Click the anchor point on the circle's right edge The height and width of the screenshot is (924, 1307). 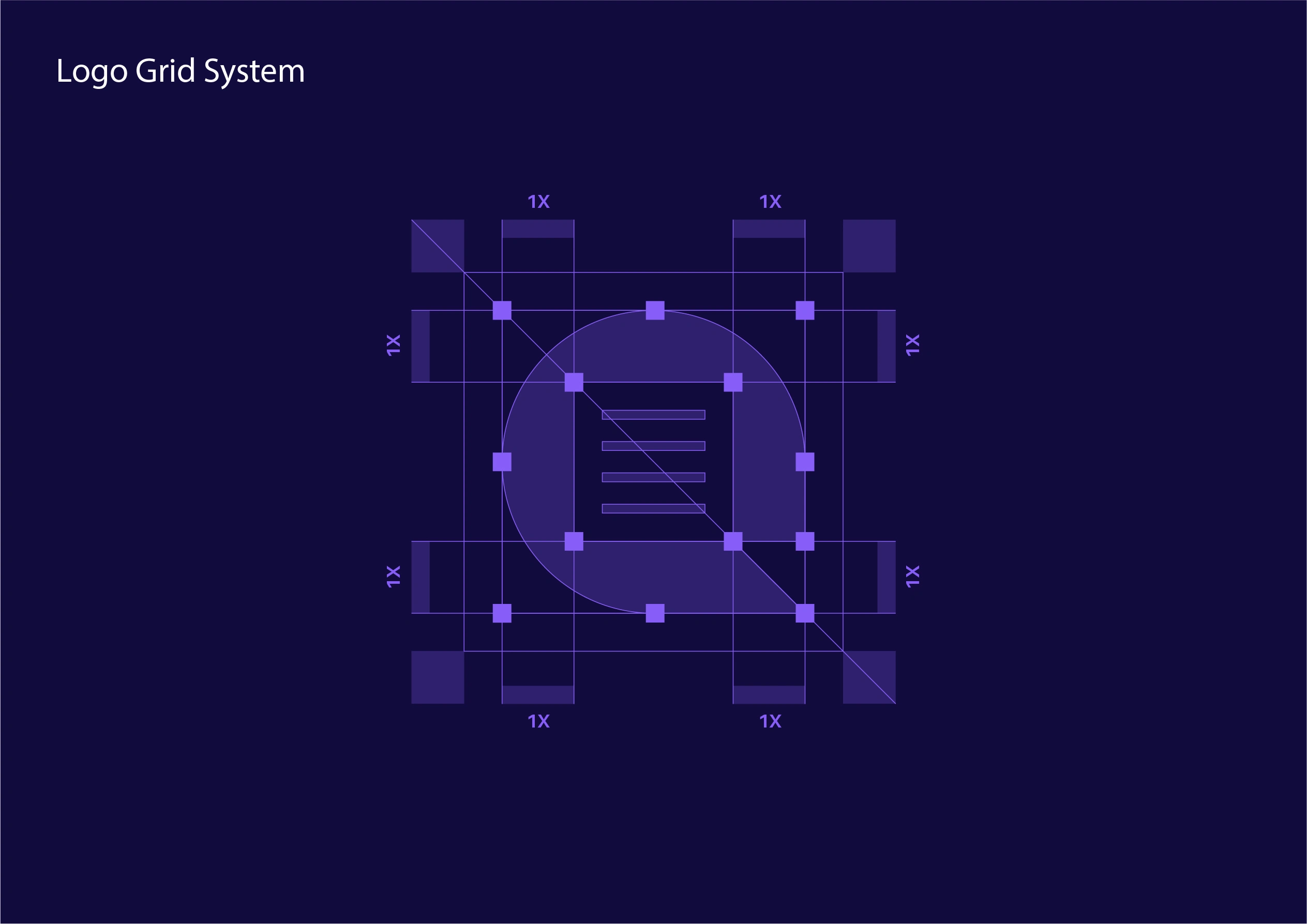[804, 462]
